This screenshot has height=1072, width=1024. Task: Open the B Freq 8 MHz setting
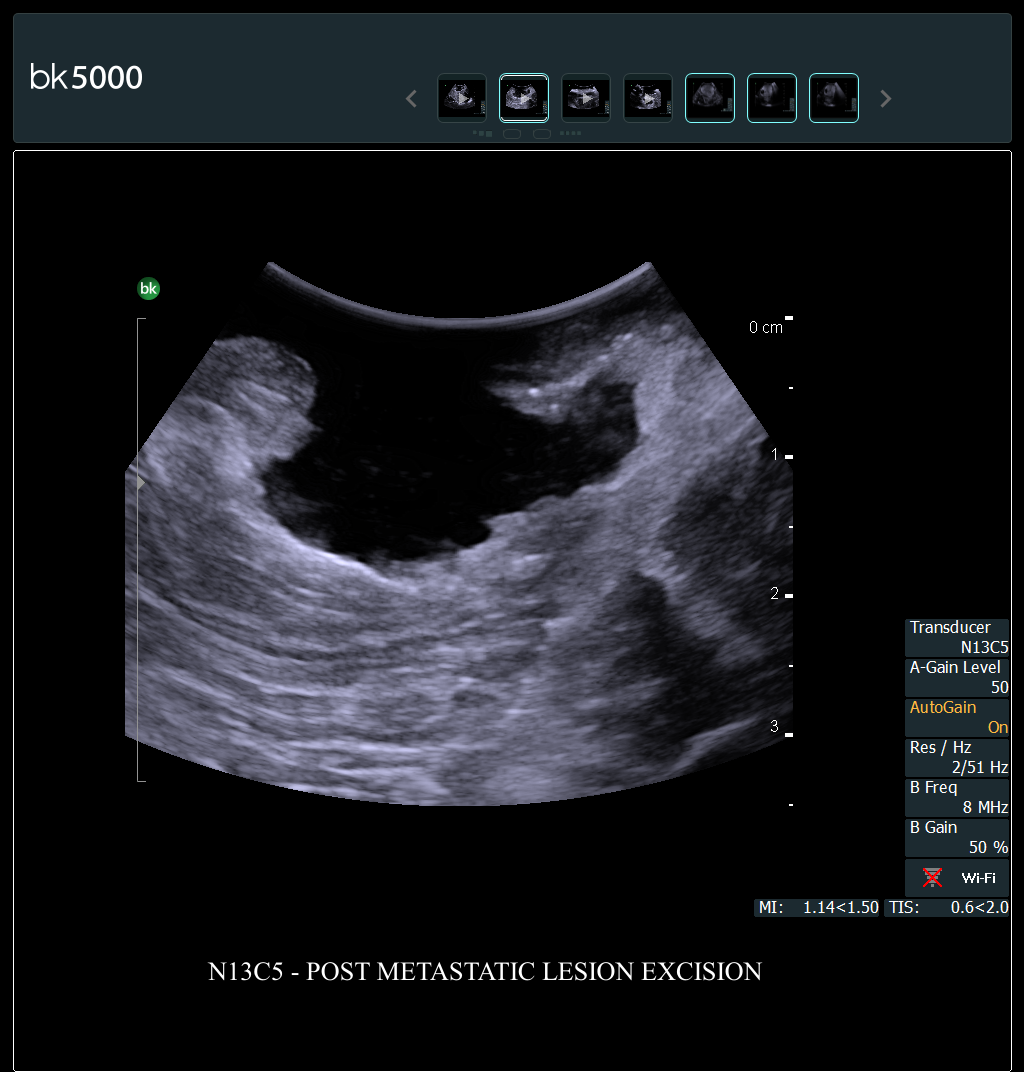pyautogui.click(x=957, y=797)
